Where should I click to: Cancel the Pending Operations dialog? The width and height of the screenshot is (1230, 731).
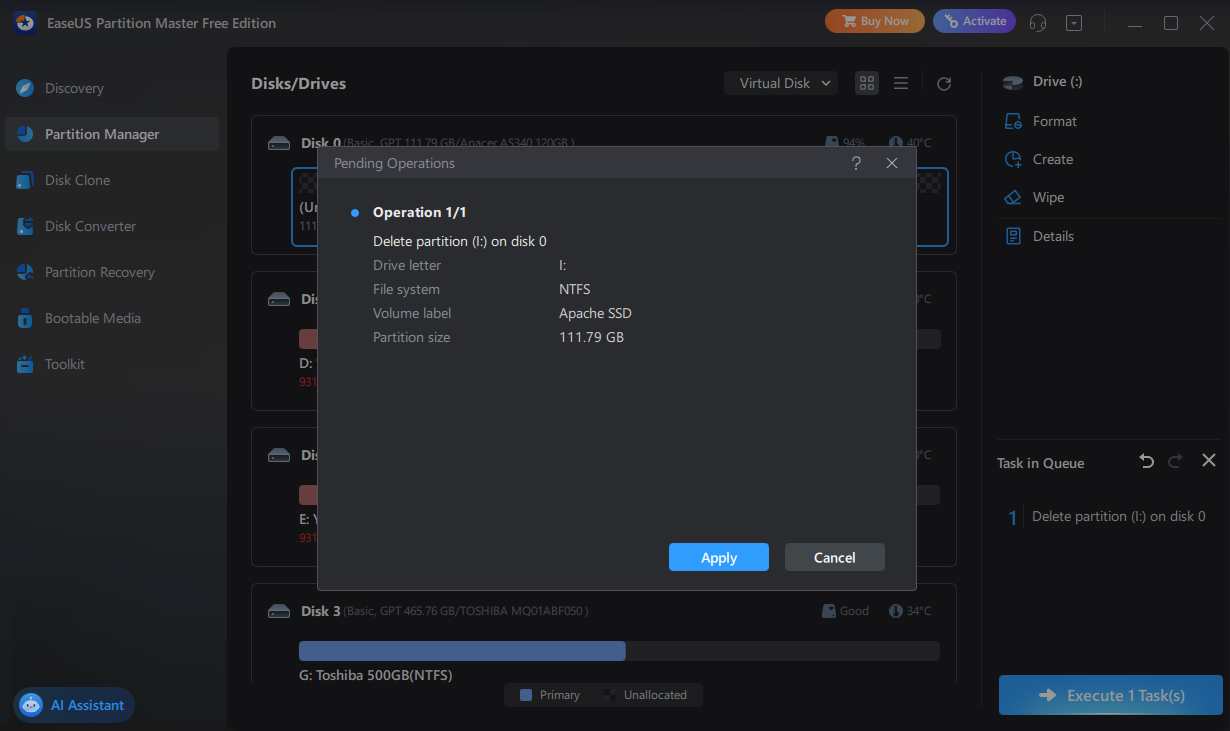(834, 557)
